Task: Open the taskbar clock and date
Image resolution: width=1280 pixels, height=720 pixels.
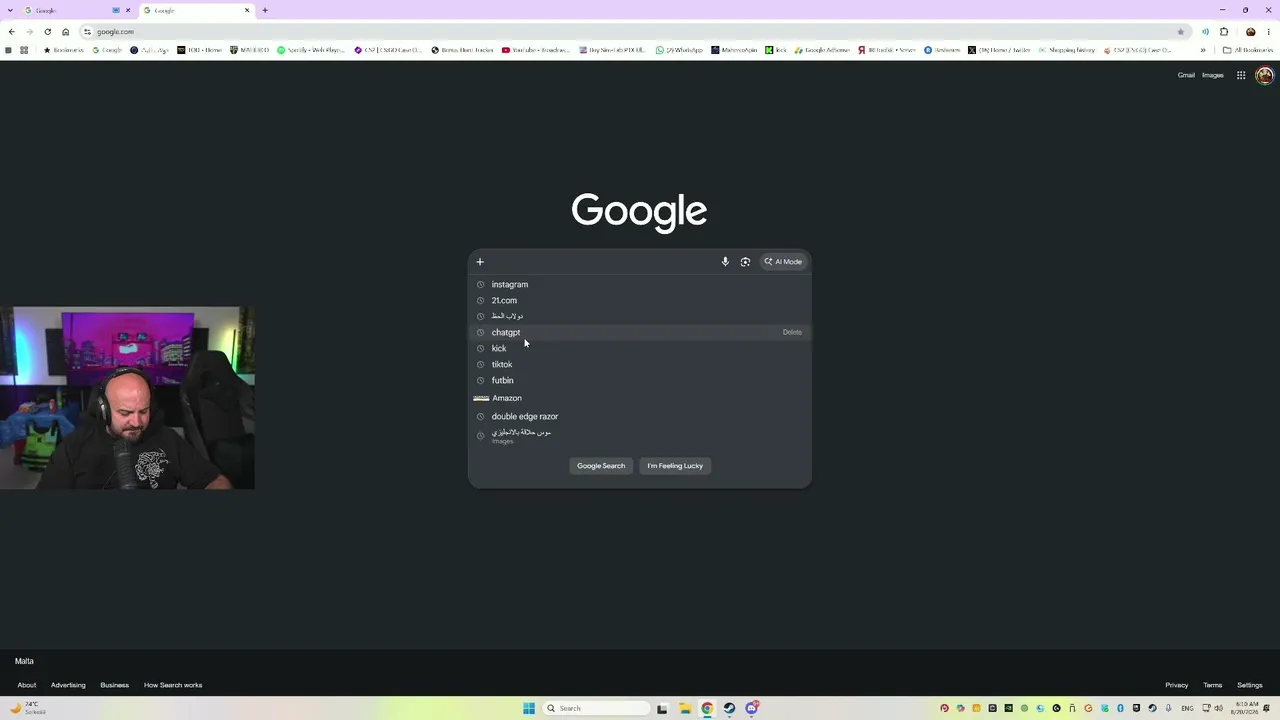Action: click(x=1247, y=708)
